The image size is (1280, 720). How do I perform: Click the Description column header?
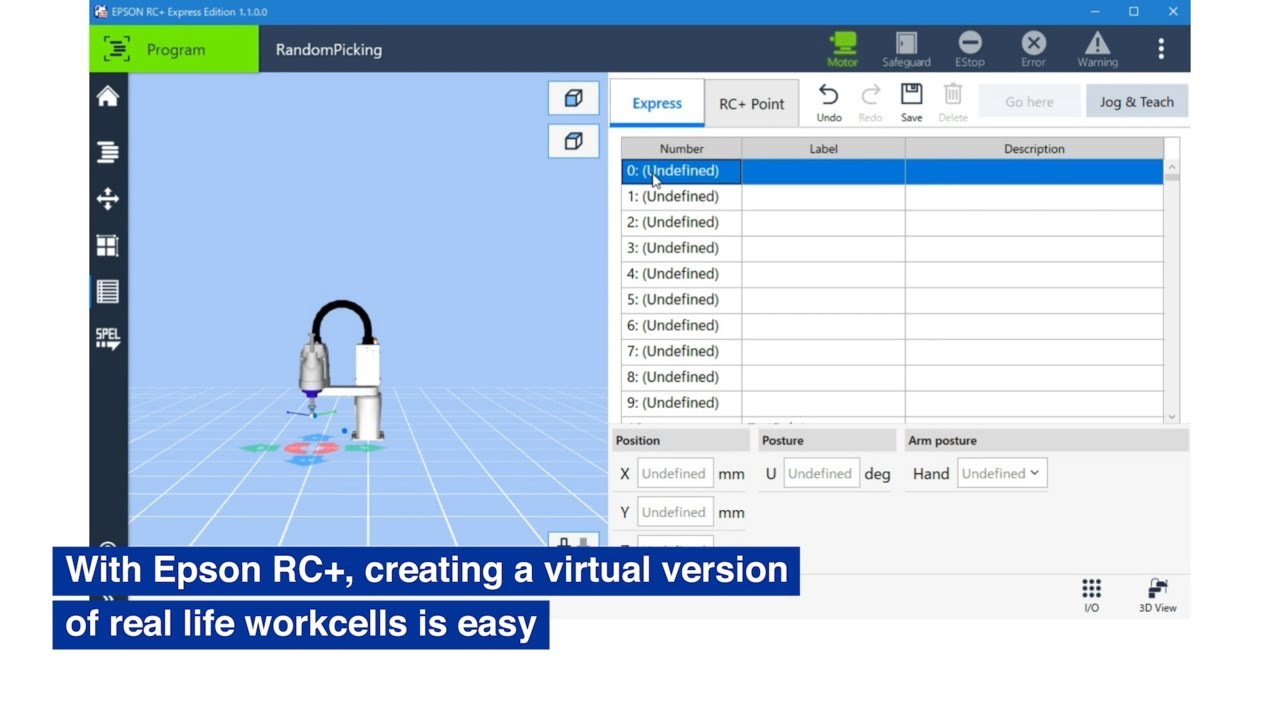point(1034,148)
